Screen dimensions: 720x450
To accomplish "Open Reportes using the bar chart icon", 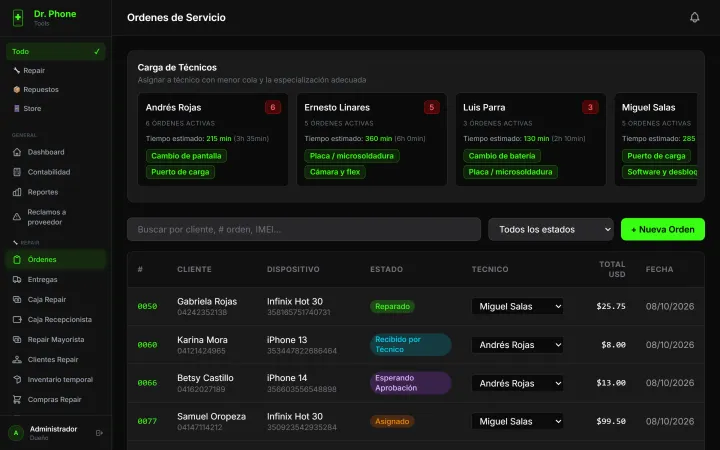I will (17, 192).
